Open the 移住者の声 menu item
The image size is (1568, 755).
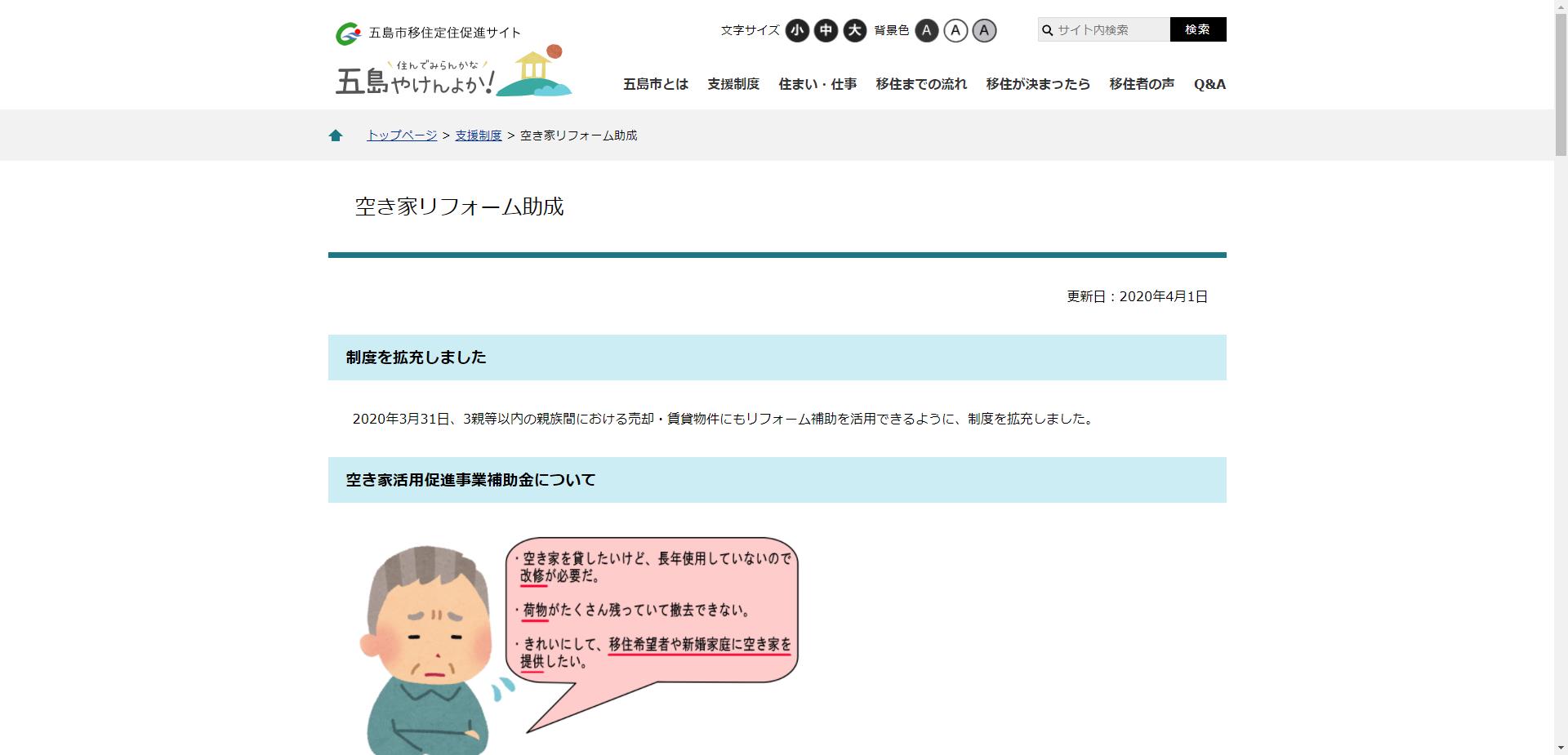(x=1140, y=84)
